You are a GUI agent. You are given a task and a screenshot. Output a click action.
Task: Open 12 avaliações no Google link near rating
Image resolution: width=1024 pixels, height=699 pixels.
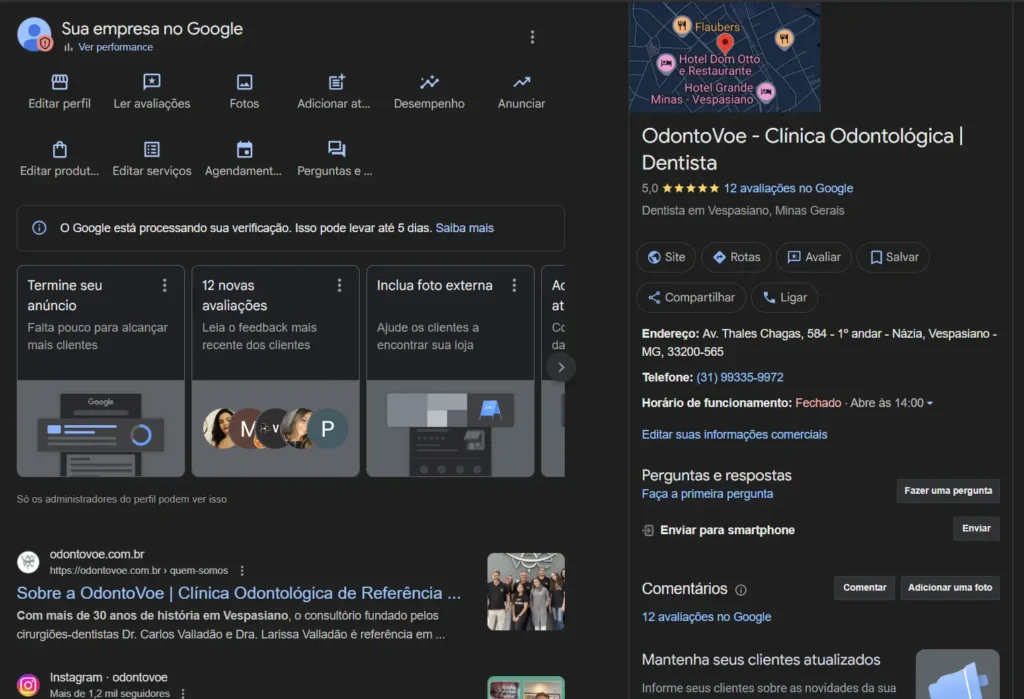[788, 188]
